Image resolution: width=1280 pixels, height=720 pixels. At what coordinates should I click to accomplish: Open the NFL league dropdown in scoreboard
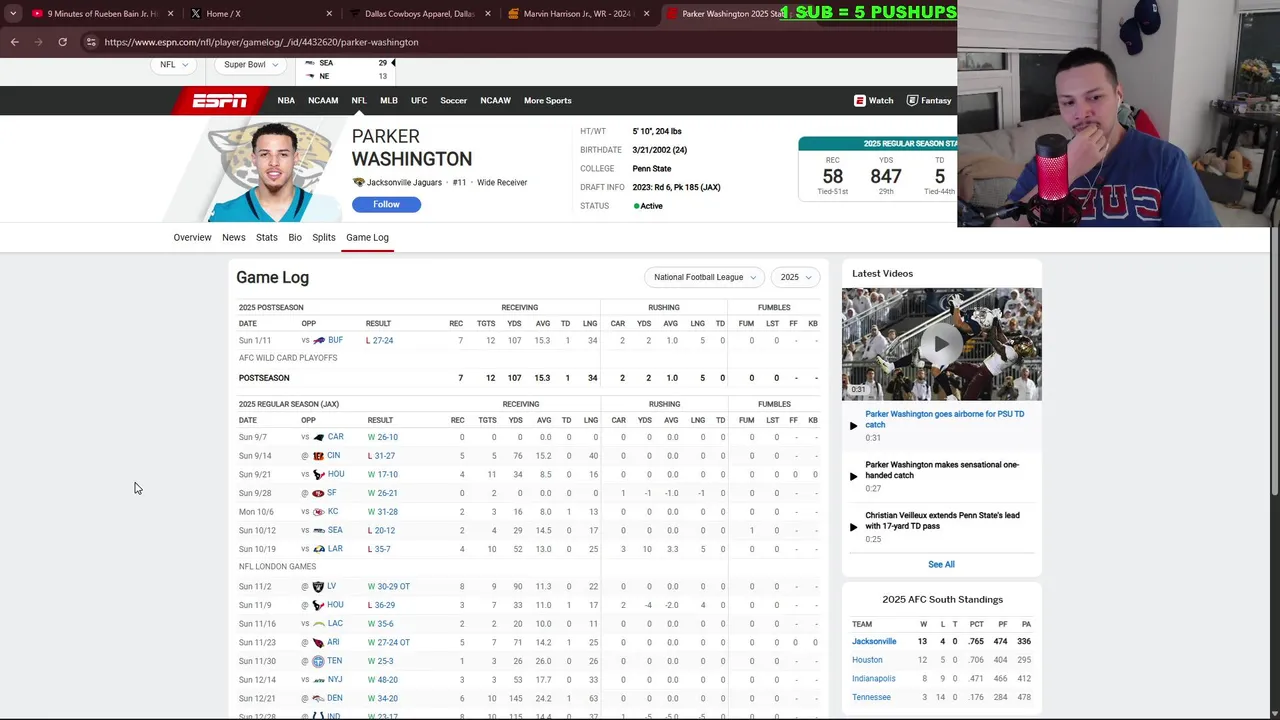pyautogui.click(x=175, y=65)
